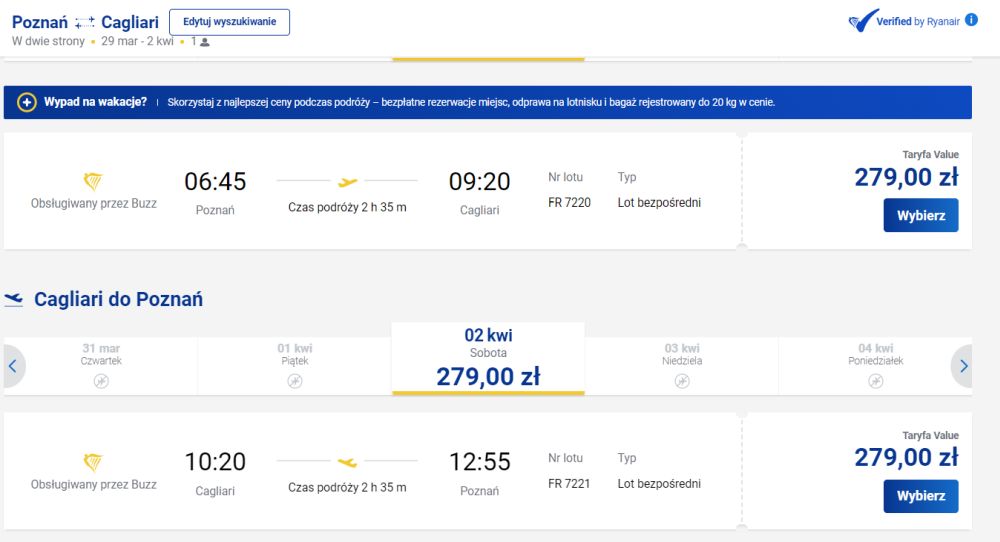Click the info icon next to Verified by Ryanair
The image size is (1000, 542).
971,20
